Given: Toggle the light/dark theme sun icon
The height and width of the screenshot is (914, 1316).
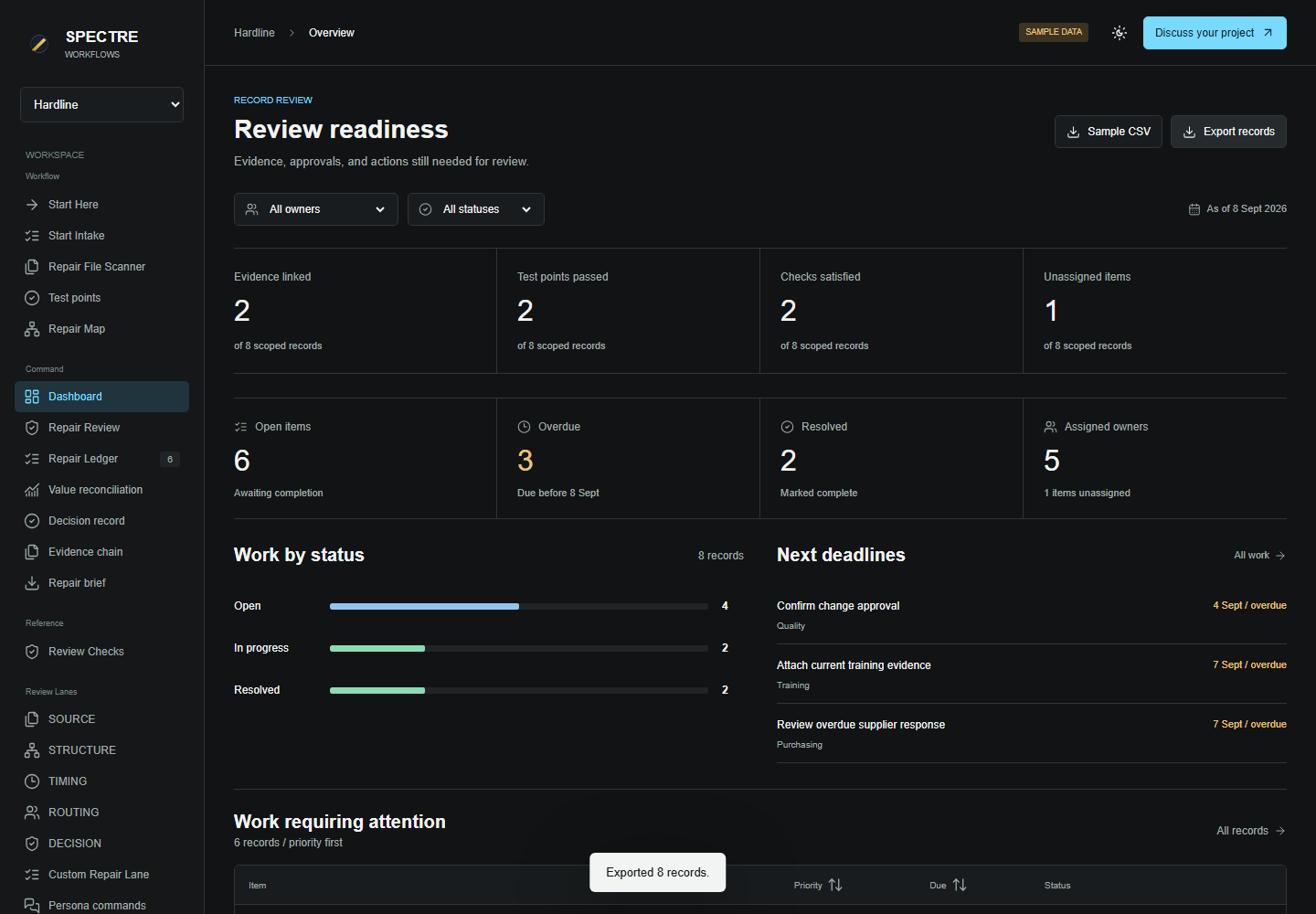Looking at the screenshot, I should point(1120,33).
